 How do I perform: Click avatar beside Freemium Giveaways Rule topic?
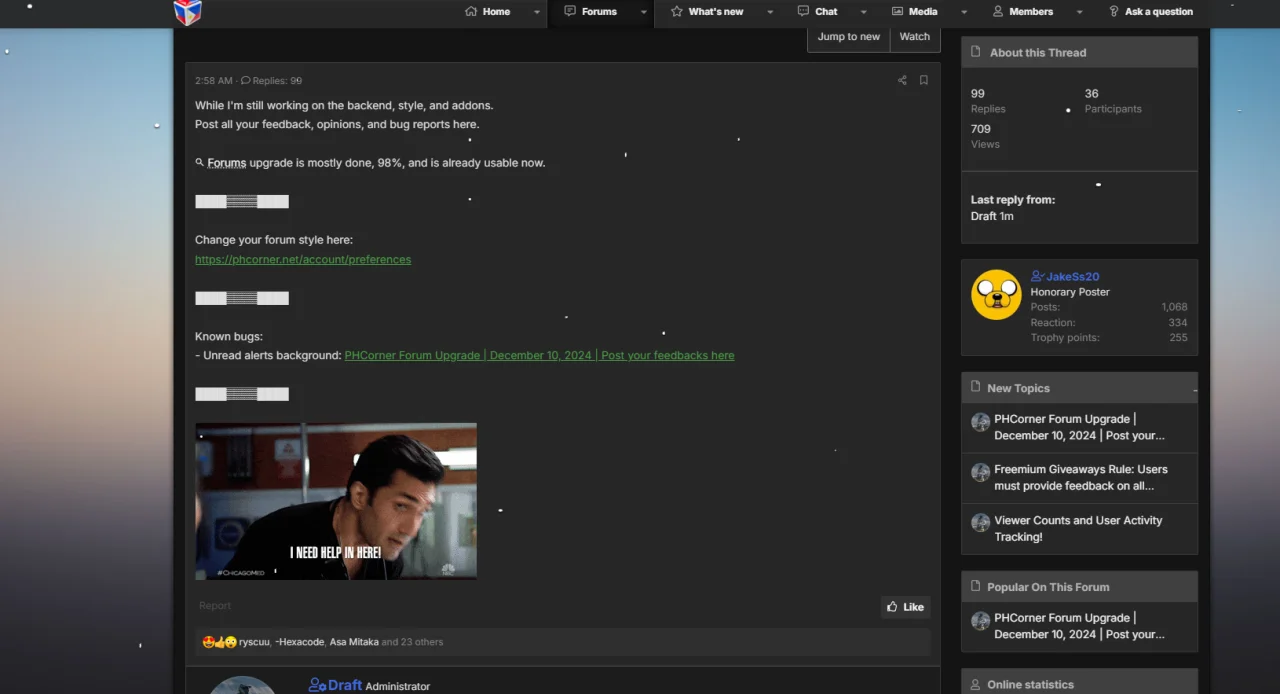(980, 472)
